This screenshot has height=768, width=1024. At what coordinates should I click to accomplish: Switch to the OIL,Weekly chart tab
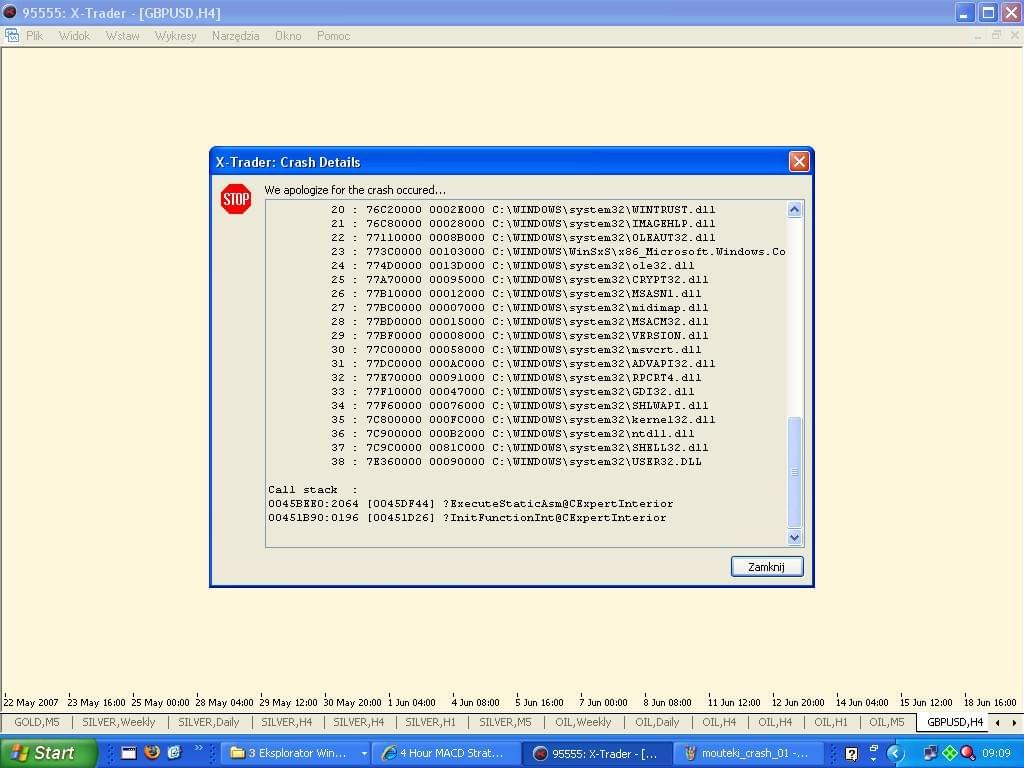click(x=583, y=722)
